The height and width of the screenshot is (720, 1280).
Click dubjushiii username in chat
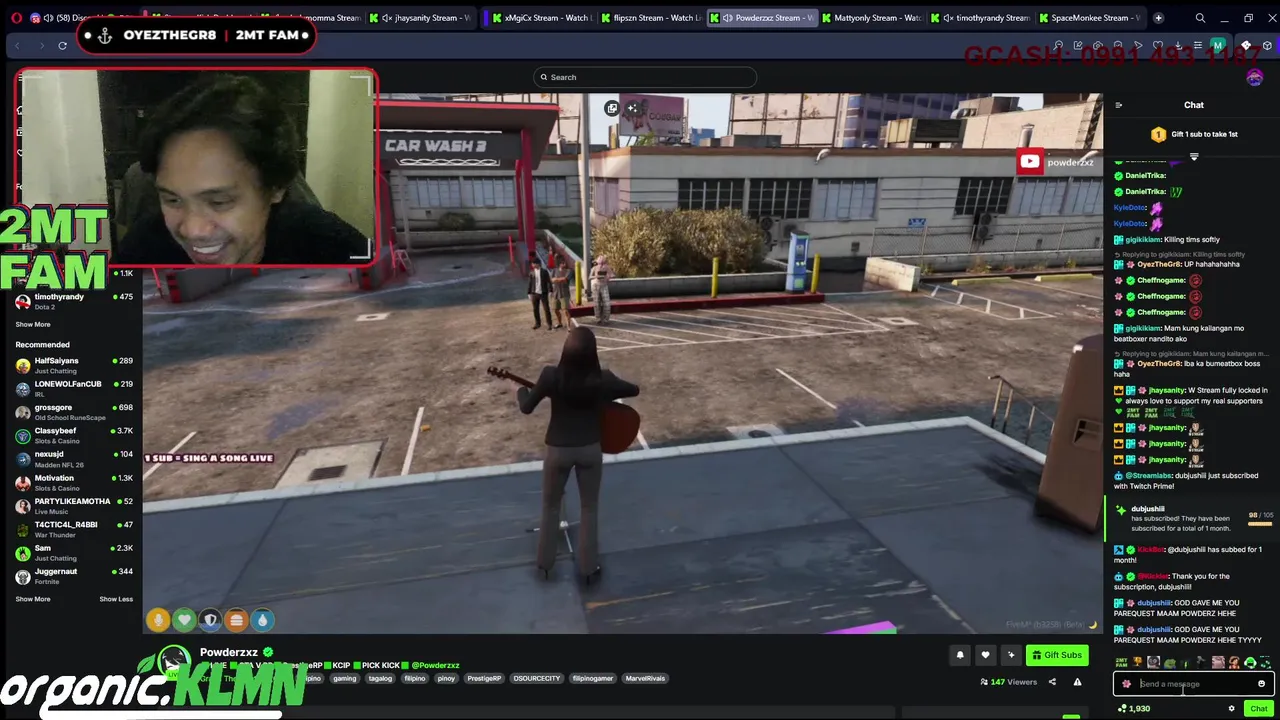(x=1147, y=509)
